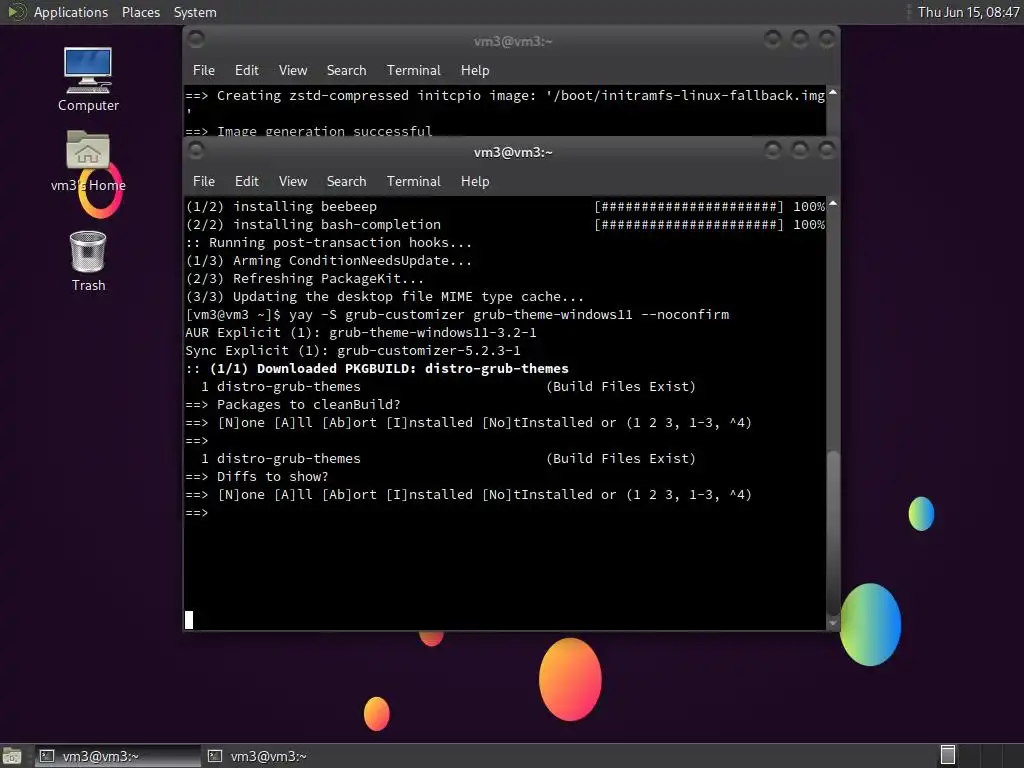The width and height of the screenshot is (1024, 768).
Task: Click 'Sync Explicit (1): grub-customizer-5.2.3-1' line
Action: tap(353, 350)
